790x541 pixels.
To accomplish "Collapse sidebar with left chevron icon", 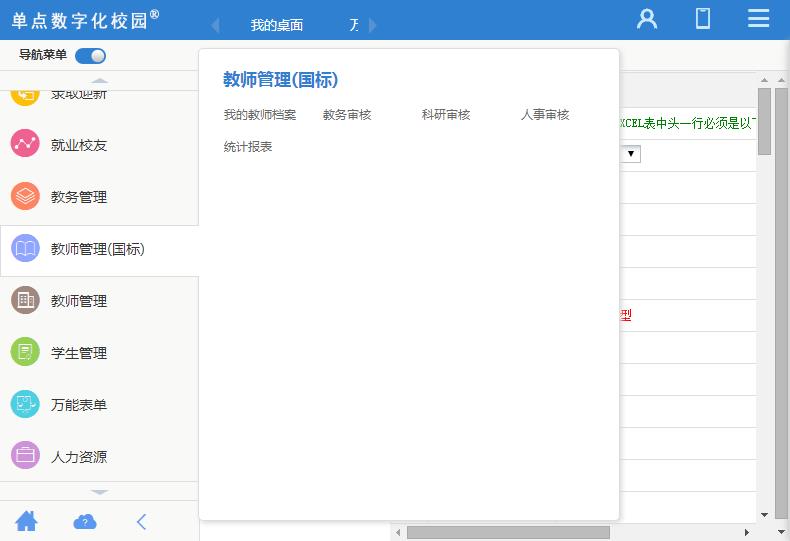I will 142,522.
